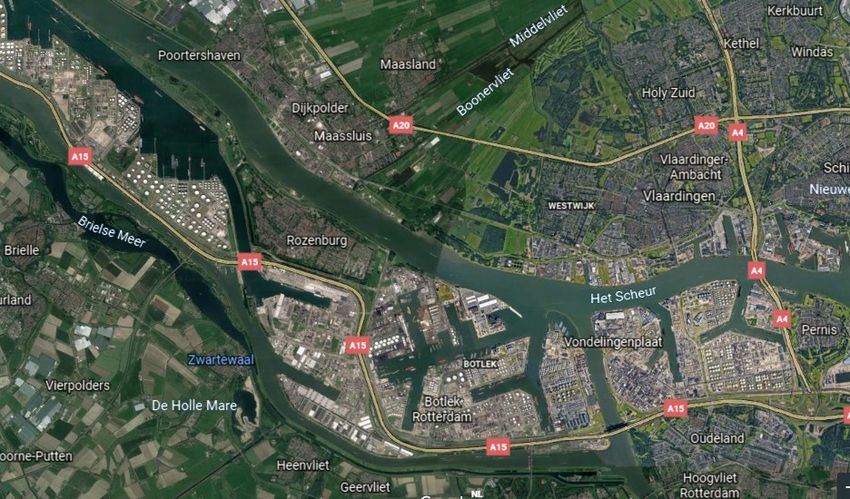Click the Rozenburg place name
850x499 pixels.
click(317, 240)
